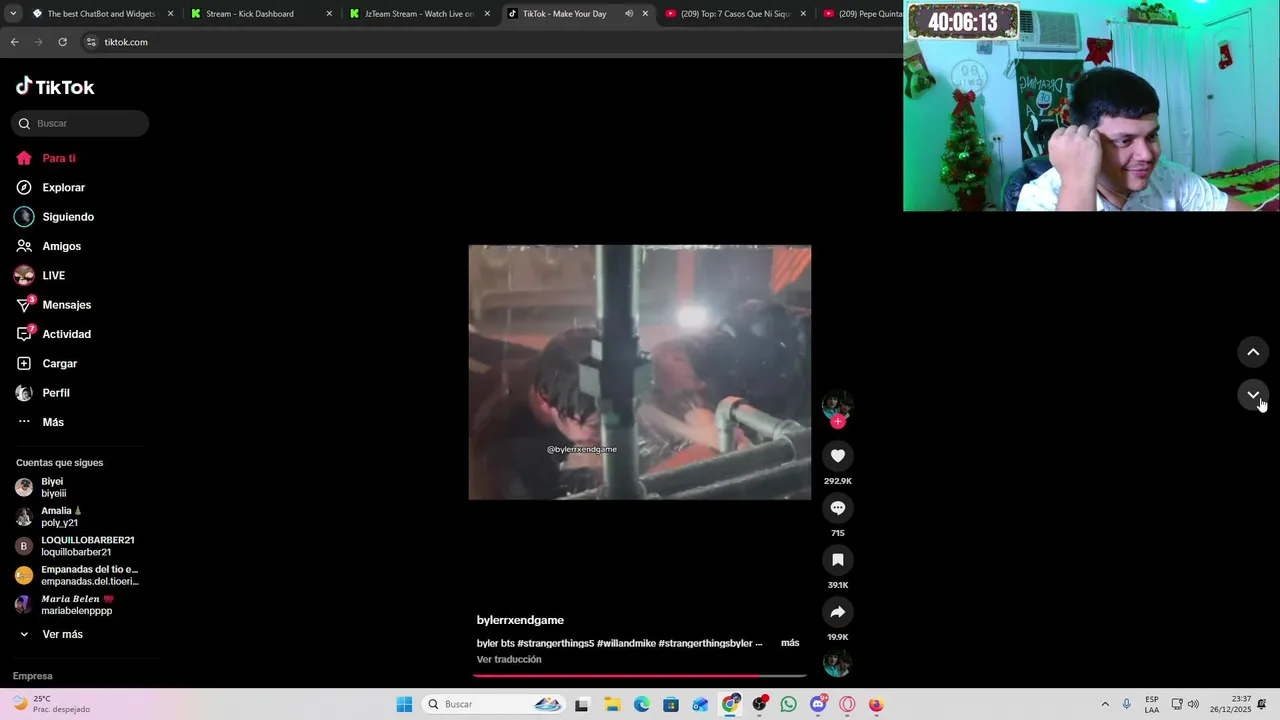This screenshot has width=1280, height=720.
Task: Click the #willandmike hashtag
Action: (x=626, y=643)
